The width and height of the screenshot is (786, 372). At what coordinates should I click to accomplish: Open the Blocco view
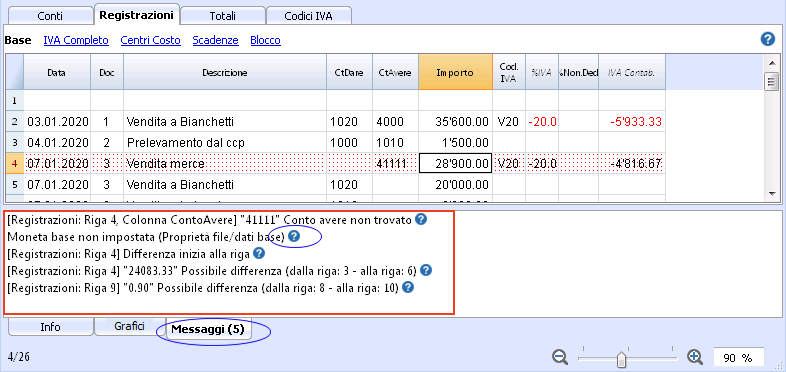(266, 40)
